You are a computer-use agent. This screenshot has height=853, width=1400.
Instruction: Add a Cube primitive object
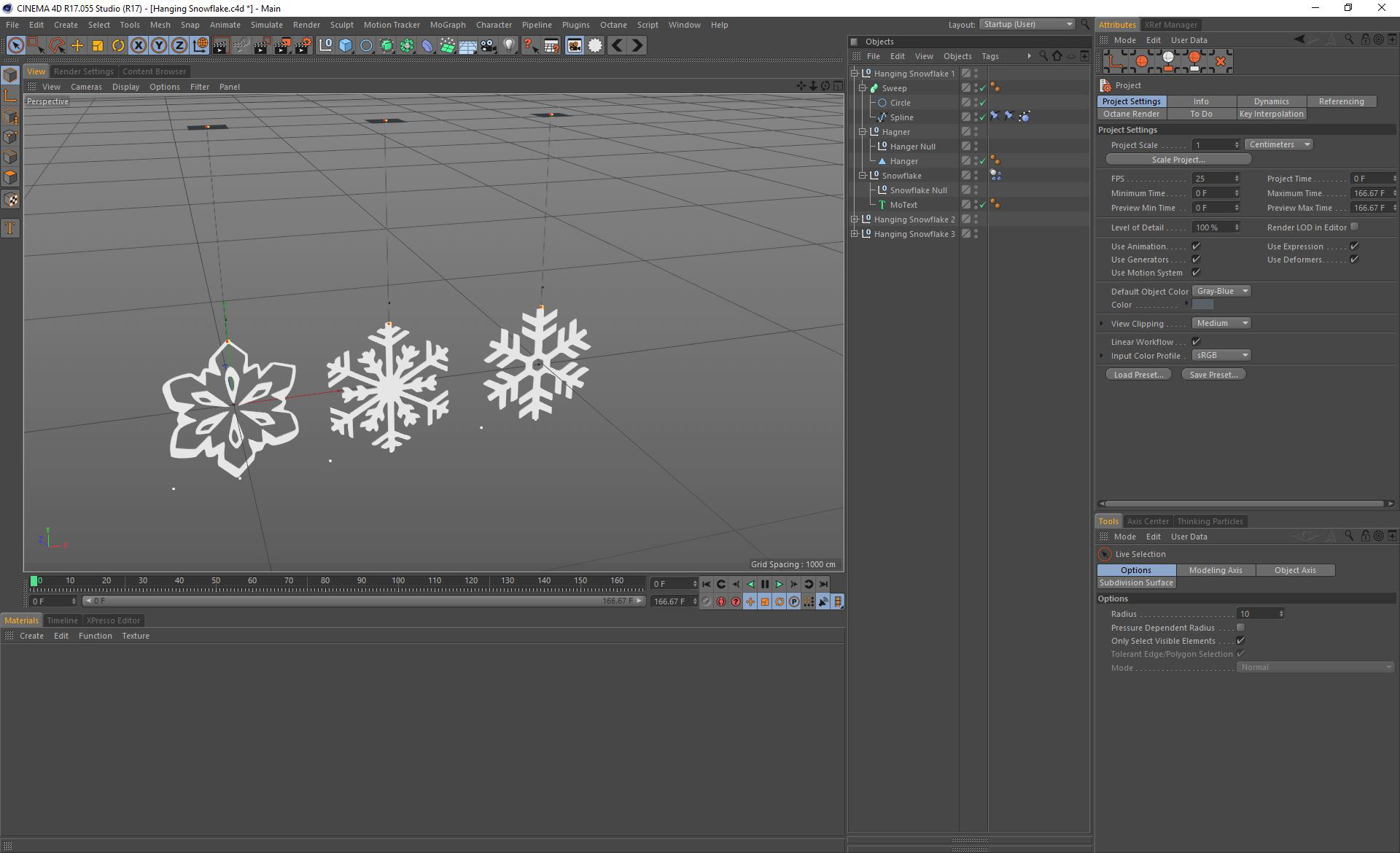(346, 45)
